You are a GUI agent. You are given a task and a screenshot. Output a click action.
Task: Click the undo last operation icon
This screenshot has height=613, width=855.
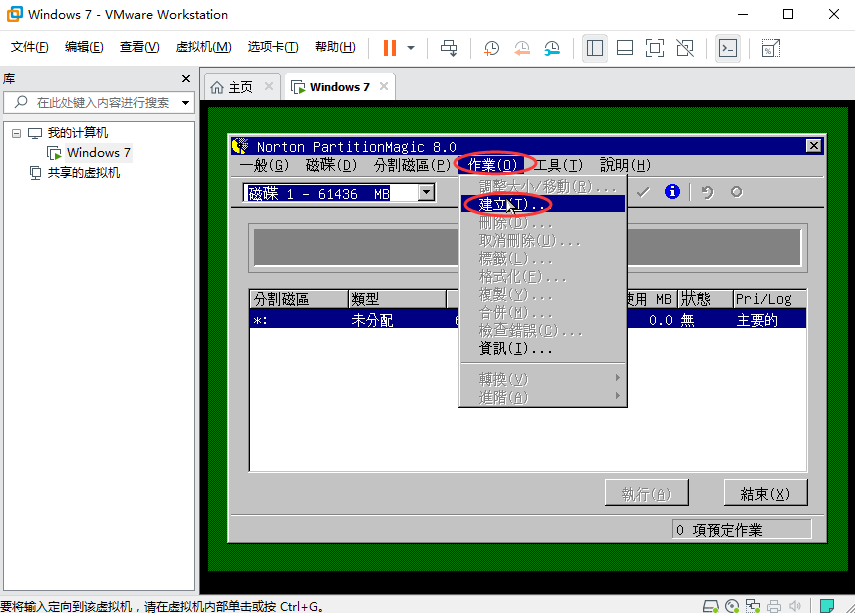(707, 192)
